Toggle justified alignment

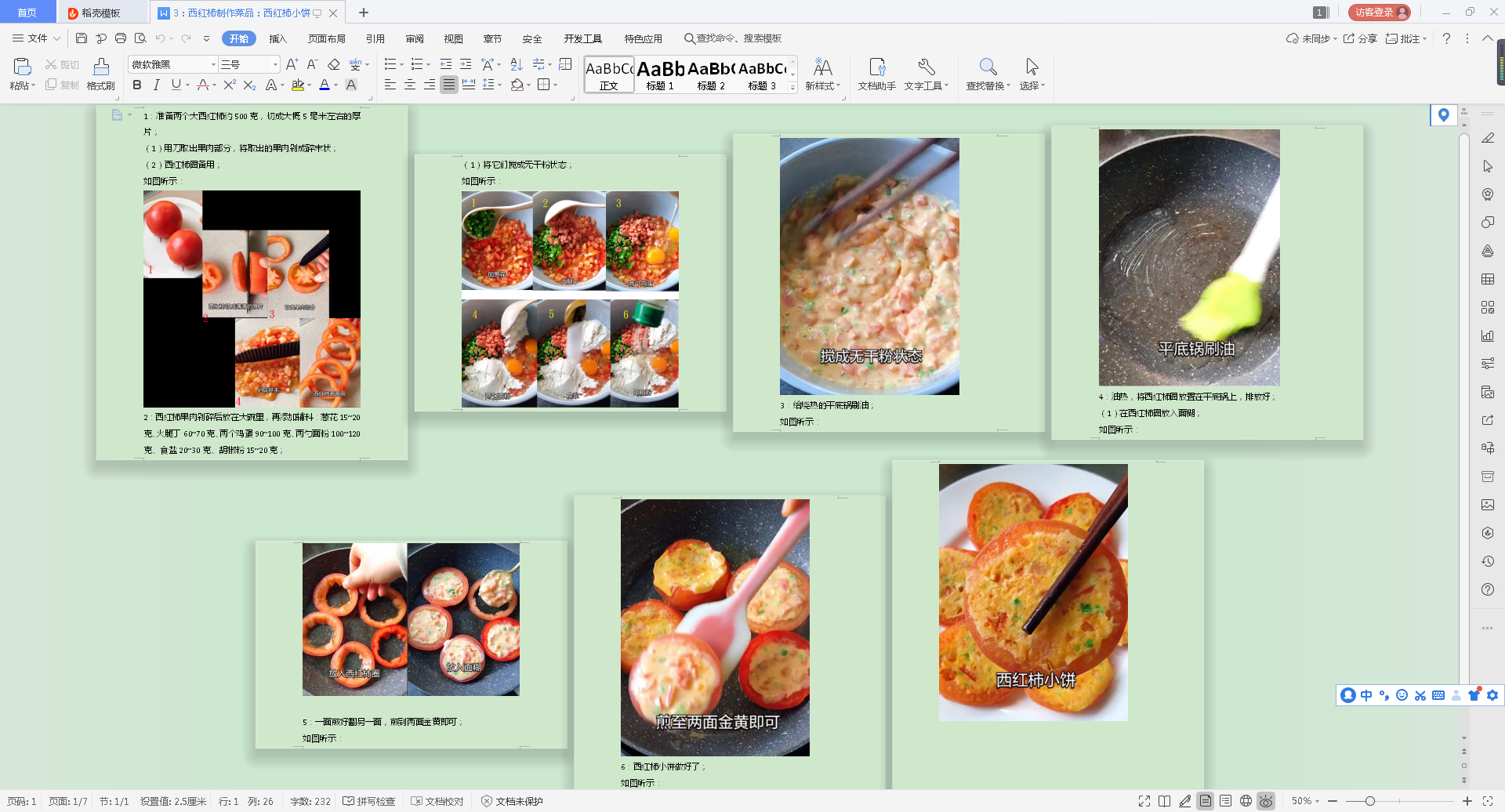[449, 85]
